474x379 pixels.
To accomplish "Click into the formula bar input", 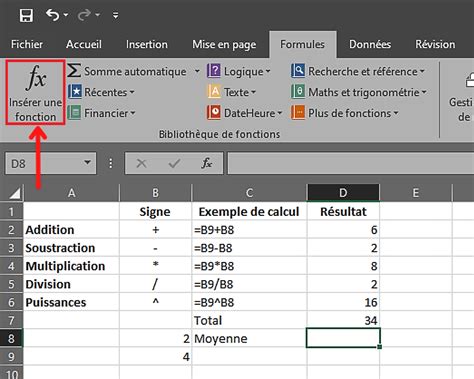I will [351, 163].
